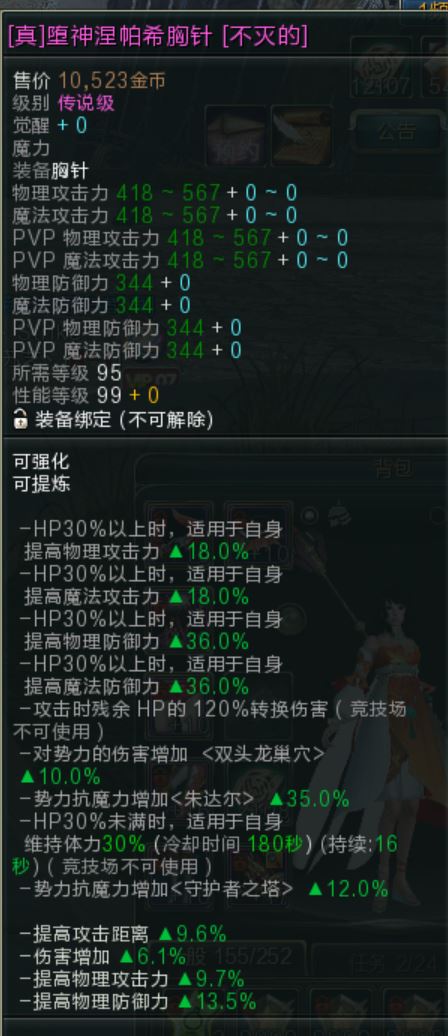Click the yellow channel tab at top right
Image resolution: width=448 pixels, height=1036 pixels.
coord(433,5)
